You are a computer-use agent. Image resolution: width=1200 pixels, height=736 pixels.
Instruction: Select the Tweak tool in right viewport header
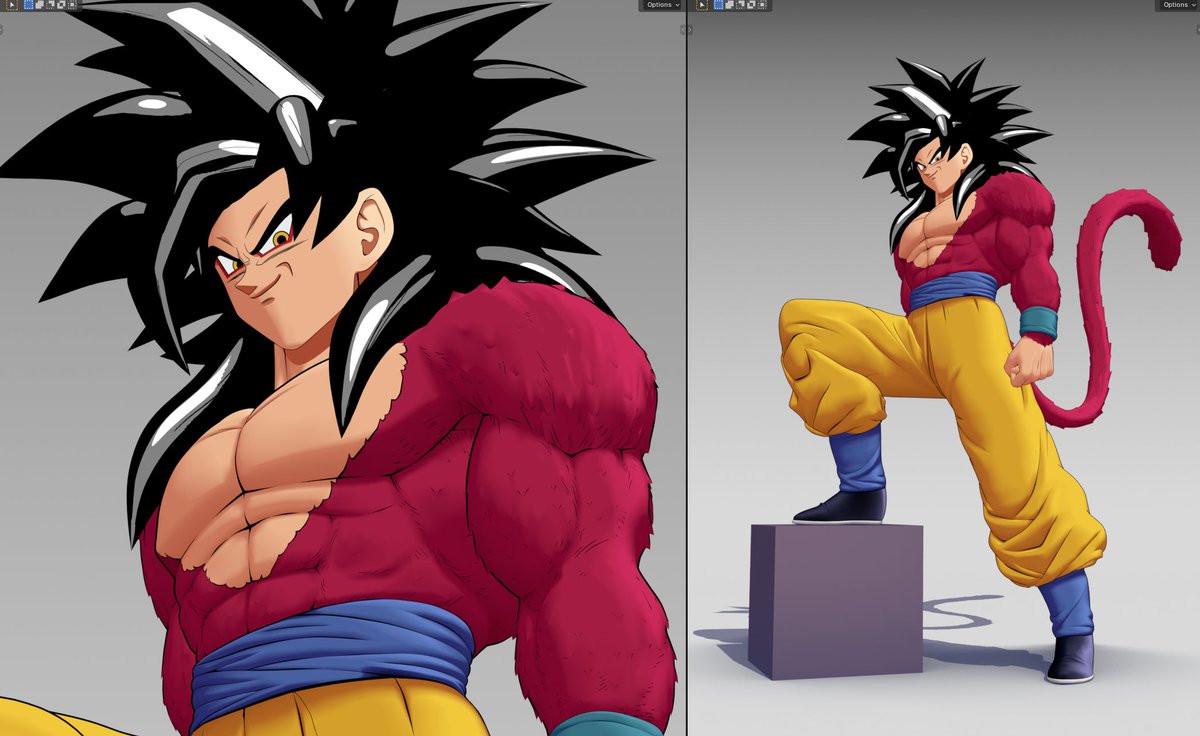[702, 5]
